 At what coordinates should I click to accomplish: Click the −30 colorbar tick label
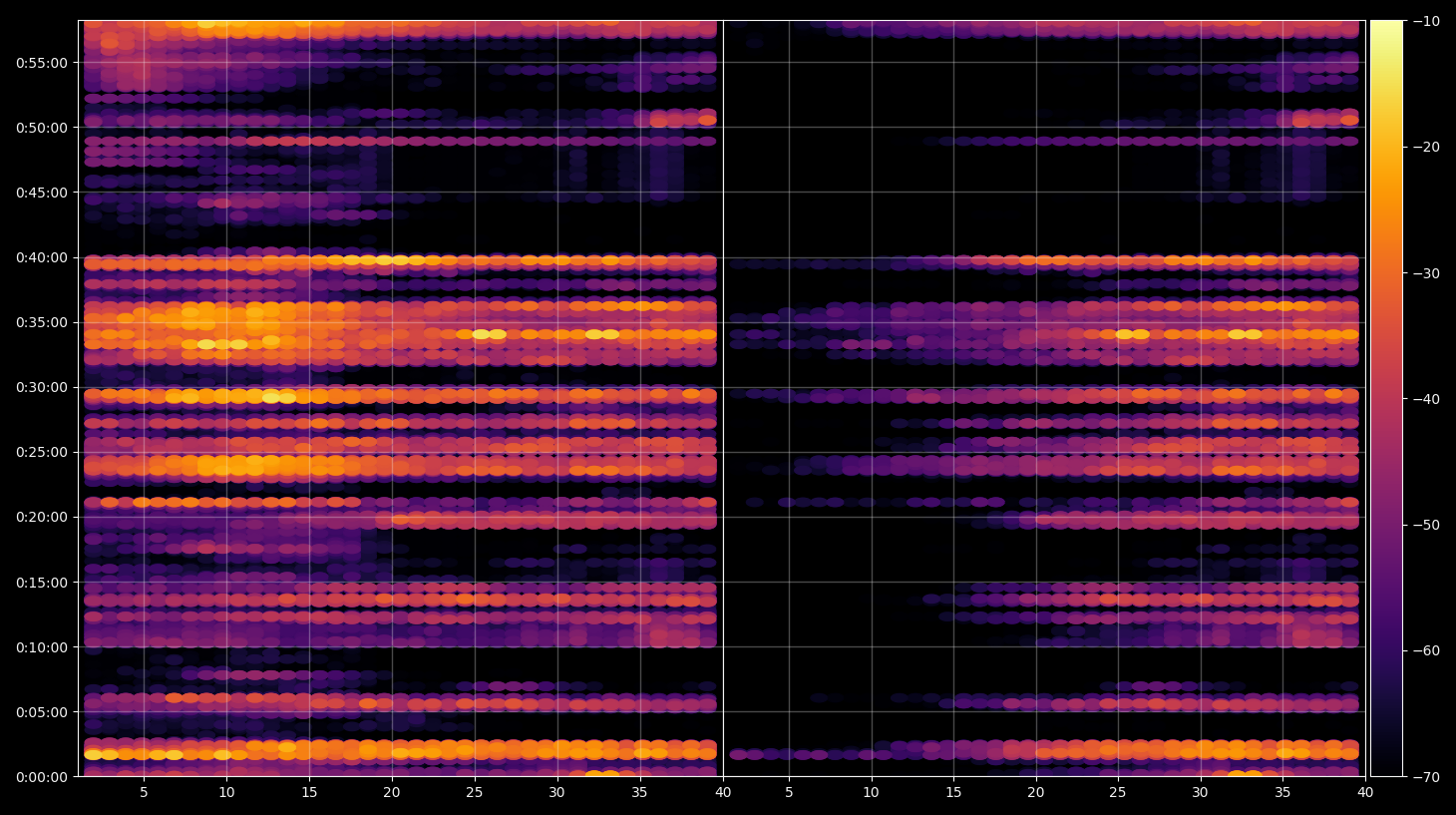(x=1425, y=273)
